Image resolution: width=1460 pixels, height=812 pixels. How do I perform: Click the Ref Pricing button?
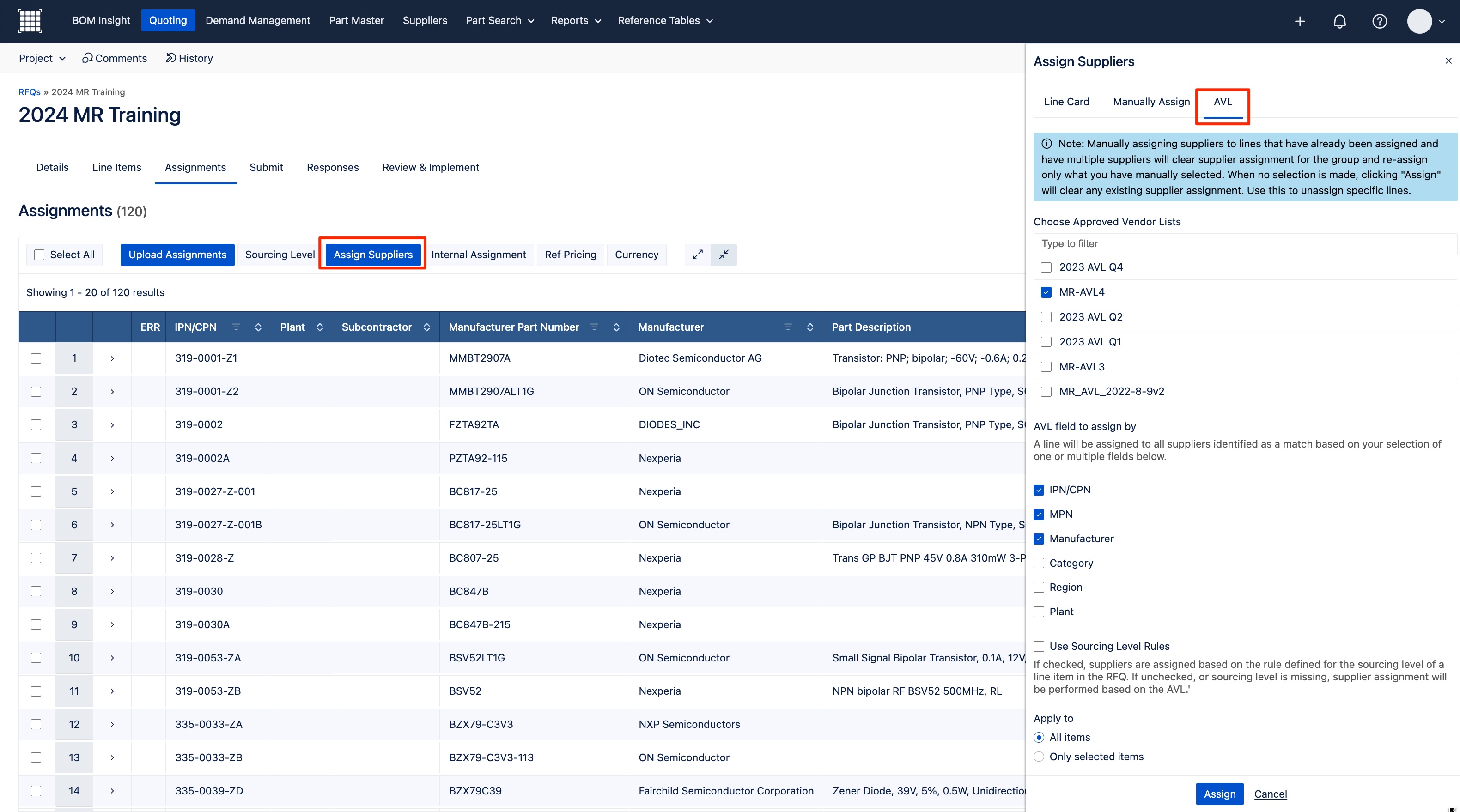(570, 255)
